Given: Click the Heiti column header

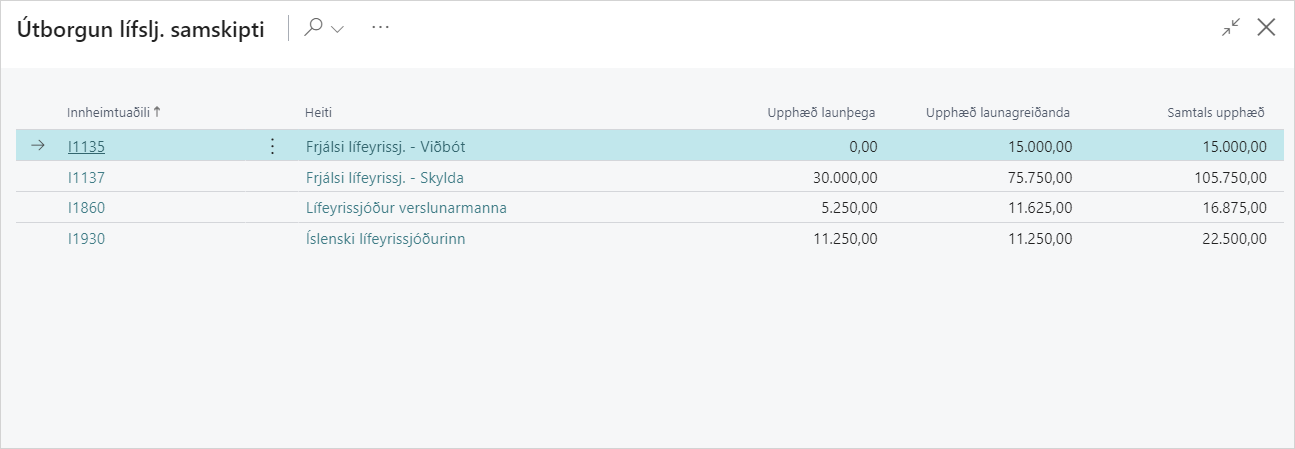Looking at the screenshot, I should 318,112.
